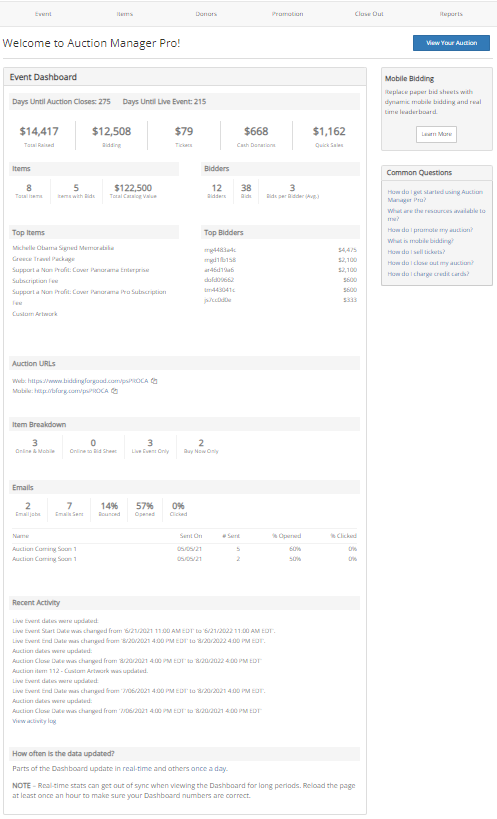
Task: Click the $333 top bidder amount
Action: click(x=350, y=300)
